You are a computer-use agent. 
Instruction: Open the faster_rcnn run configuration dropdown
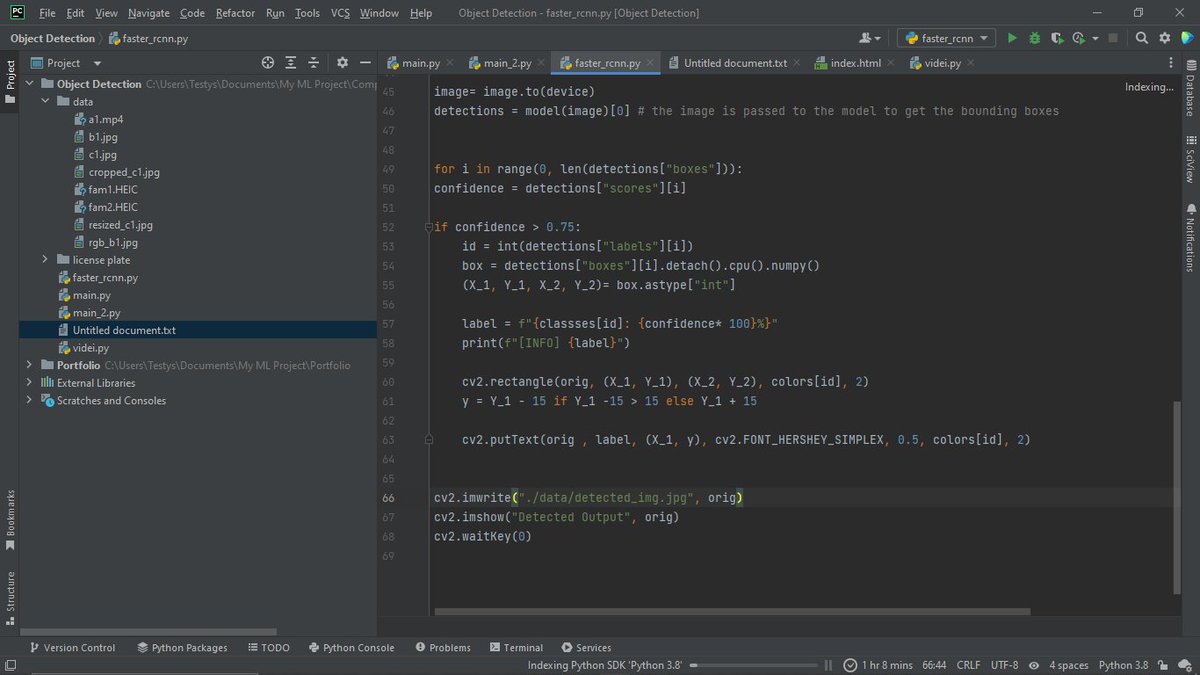pos(946,37)
